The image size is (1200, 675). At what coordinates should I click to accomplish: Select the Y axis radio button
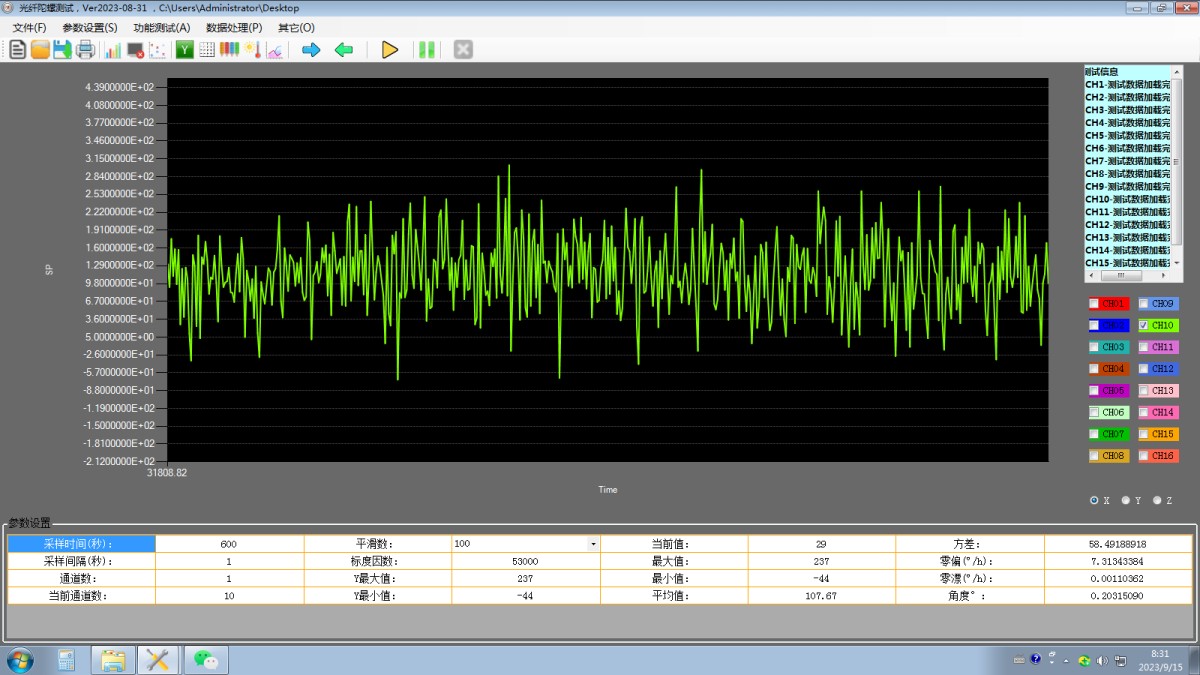(x=1126, y=500)
